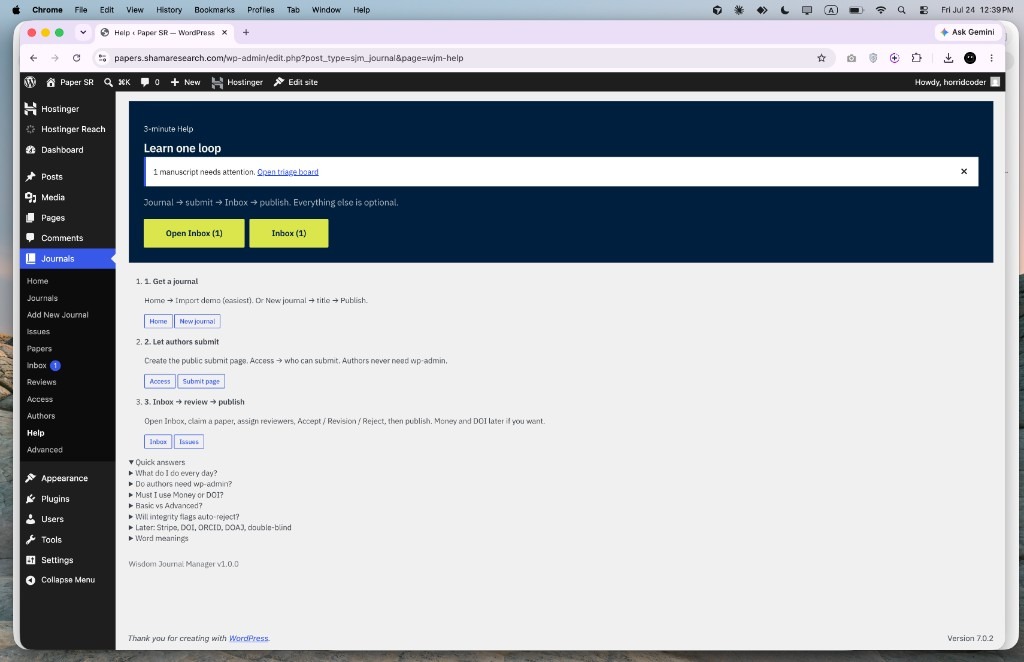Open Media library from sidebar

pyautogui.click(x=52, y=197)
